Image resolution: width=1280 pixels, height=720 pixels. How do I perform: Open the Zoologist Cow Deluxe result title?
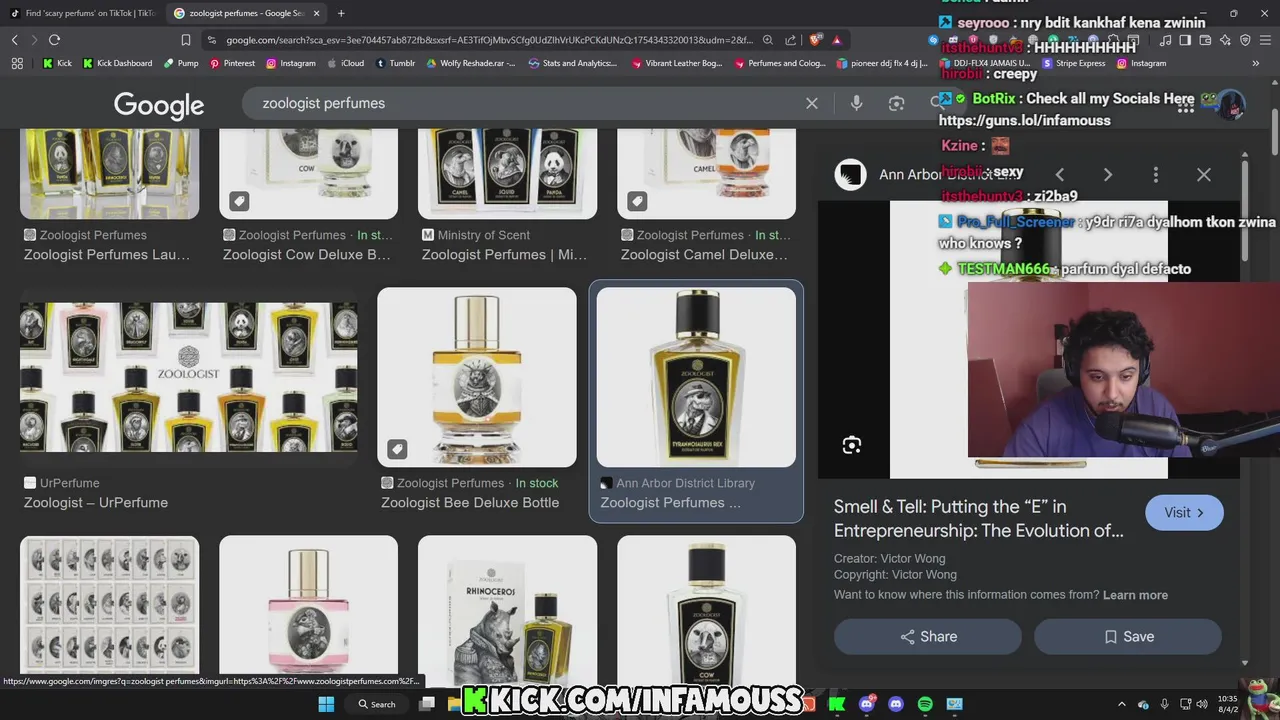(307, 254)
